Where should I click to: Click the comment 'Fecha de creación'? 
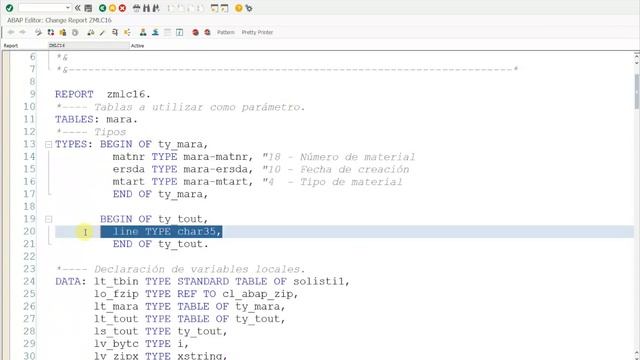click(x=354, y=169)
